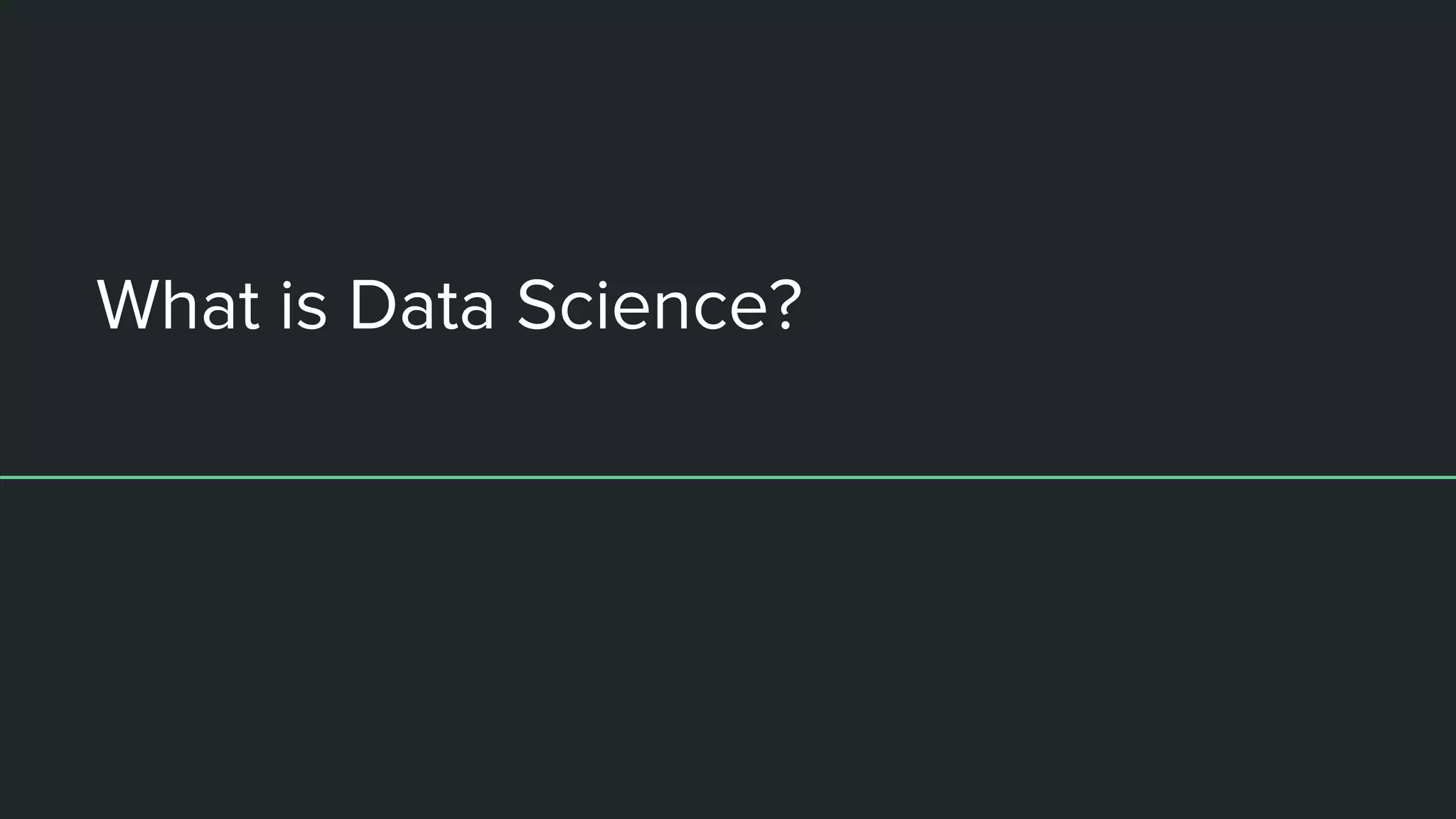The image size is (1456, 819).
Task: Click the middle of the green divider line
Action: [x=728, y=477]
